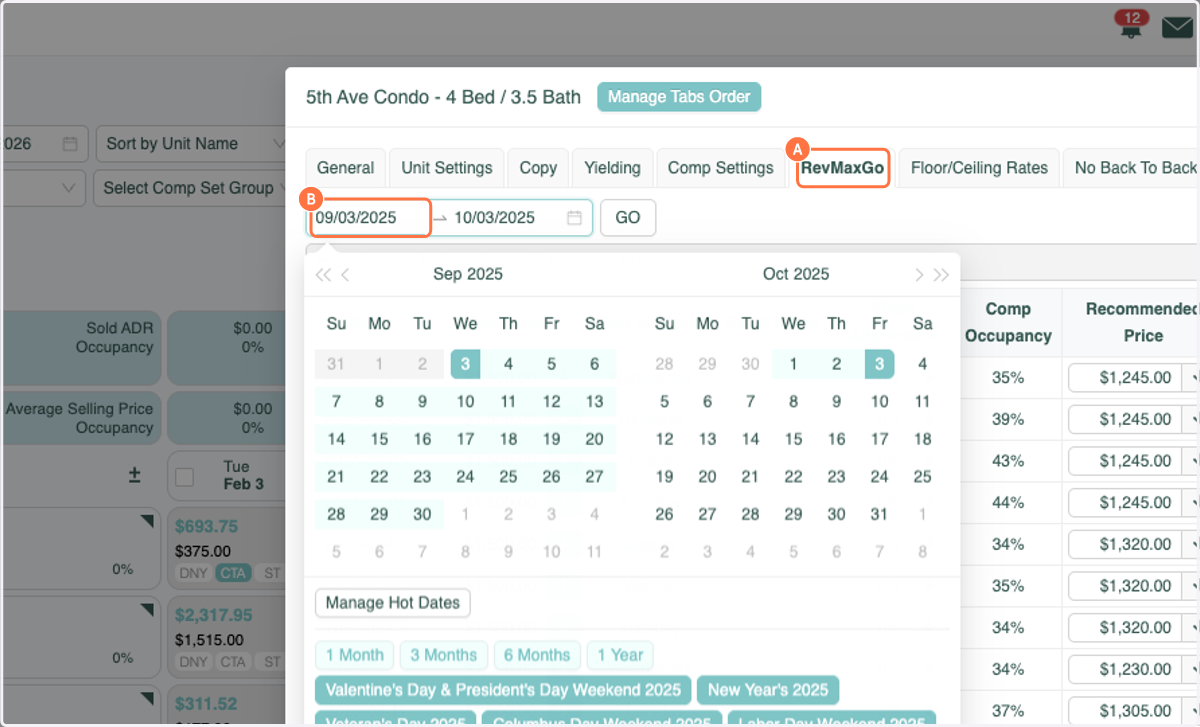Go to previous month with single-left arrow
The height and width of the screenshot is (727, 1200).
tap(345, 275)
